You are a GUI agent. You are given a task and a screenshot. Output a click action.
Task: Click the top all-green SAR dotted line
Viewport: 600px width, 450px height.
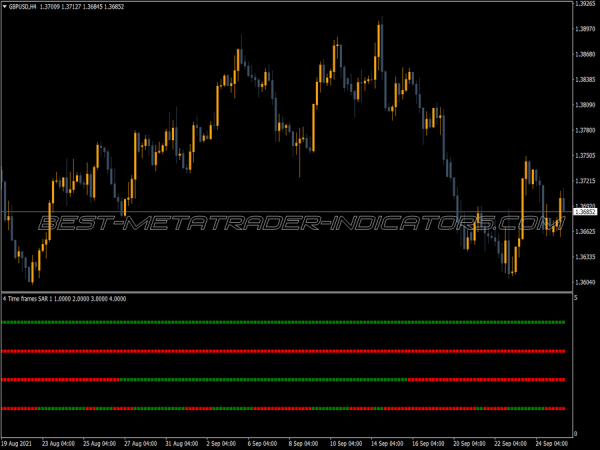pyautogui.click(x=283, y=323)
